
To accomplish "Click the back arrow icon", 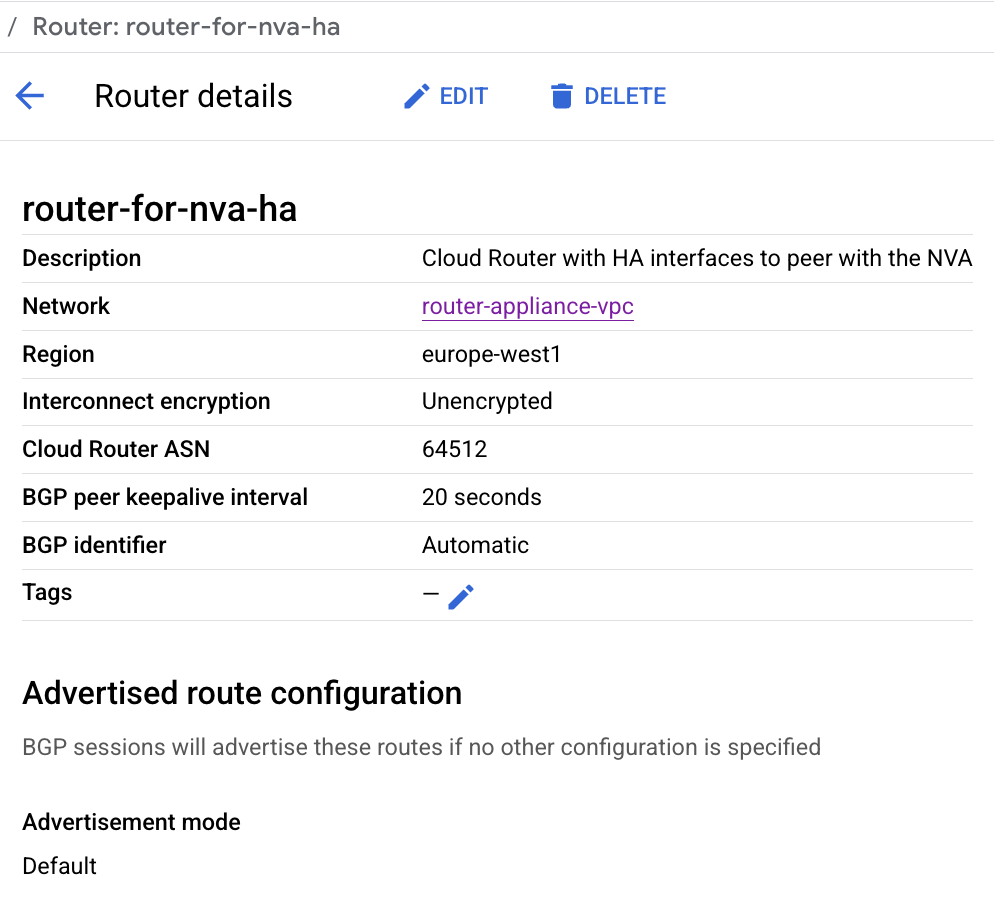I will [x=30, y=96].
